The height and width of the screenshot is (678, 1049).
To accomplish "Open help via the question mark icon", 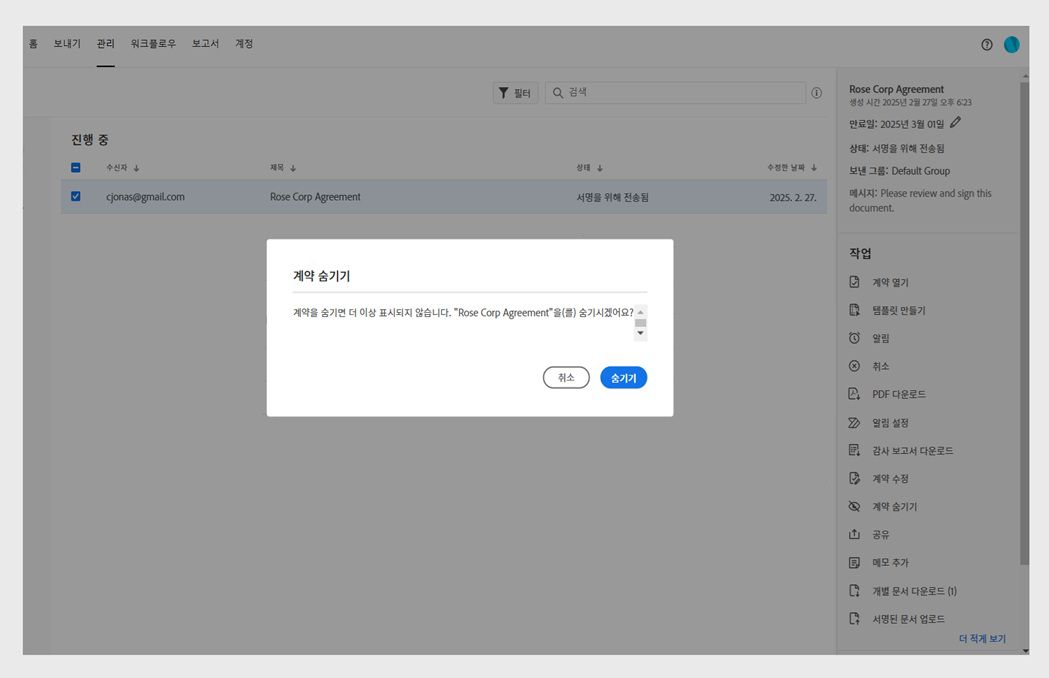I will (x=986, y=44).
